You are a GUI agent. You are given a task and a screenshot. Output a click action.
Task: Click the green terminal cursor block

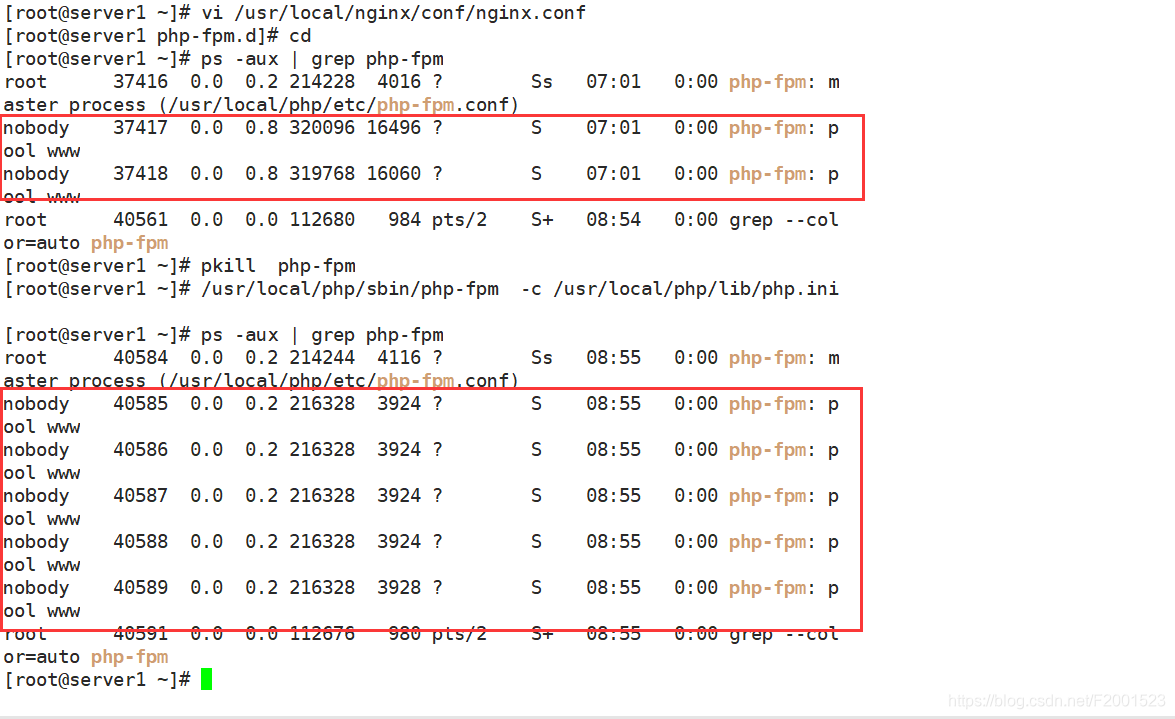[207, 679]
